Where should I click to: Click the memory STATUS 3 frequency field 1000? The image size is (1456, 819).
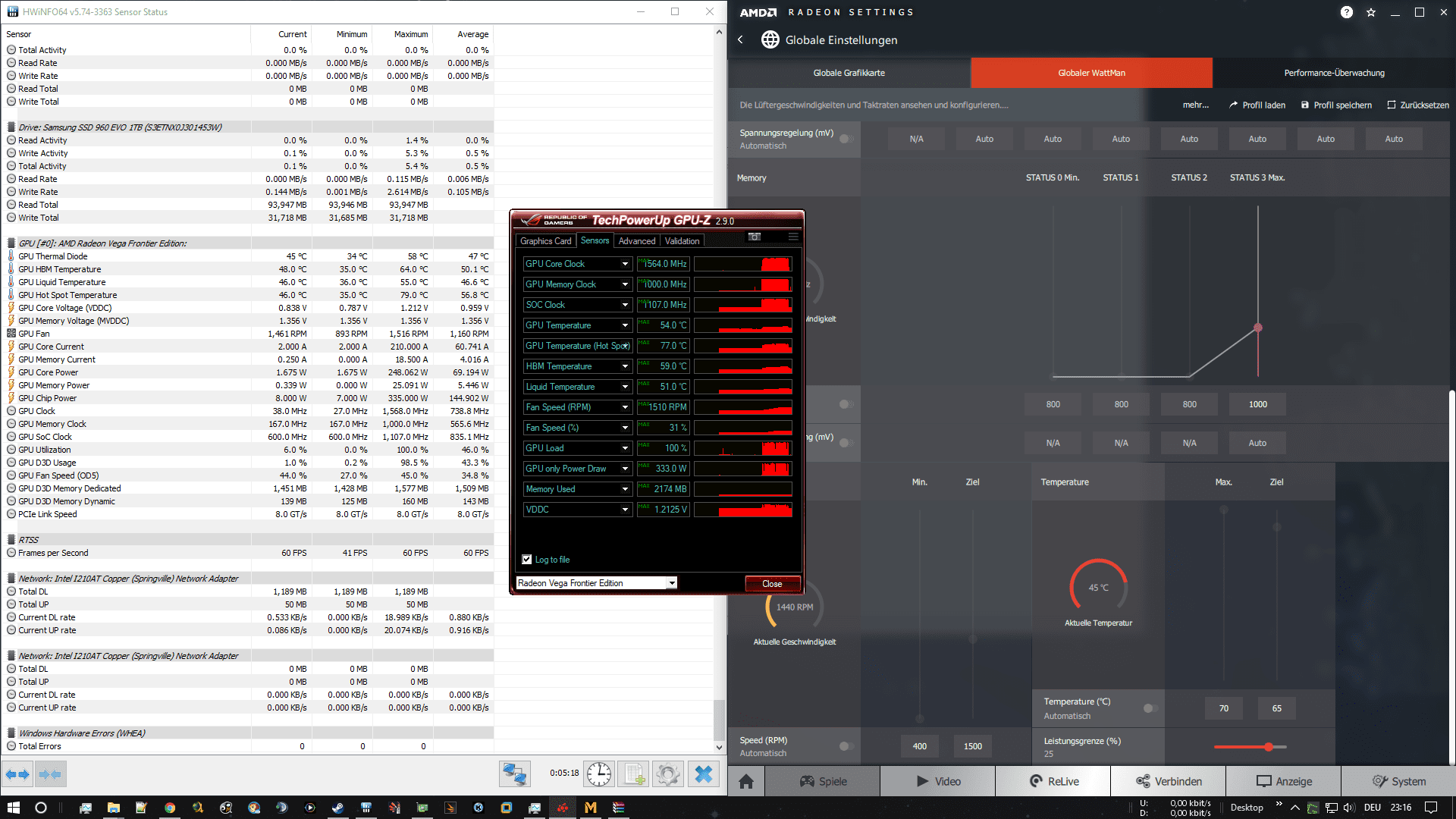tap(1258, 404)
